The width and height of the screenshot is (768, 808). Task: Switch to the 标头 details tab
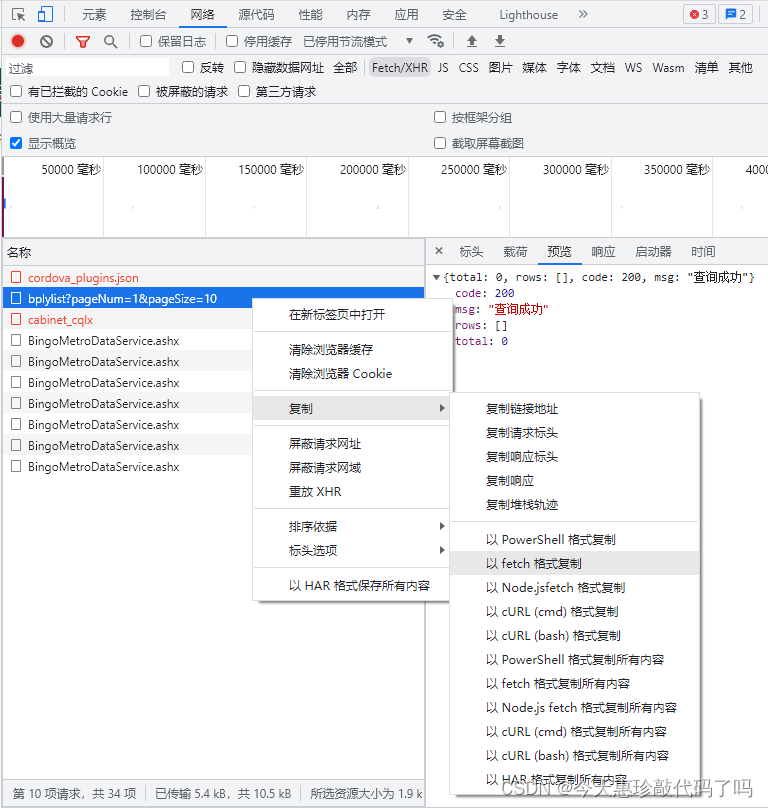click(471, 251)
